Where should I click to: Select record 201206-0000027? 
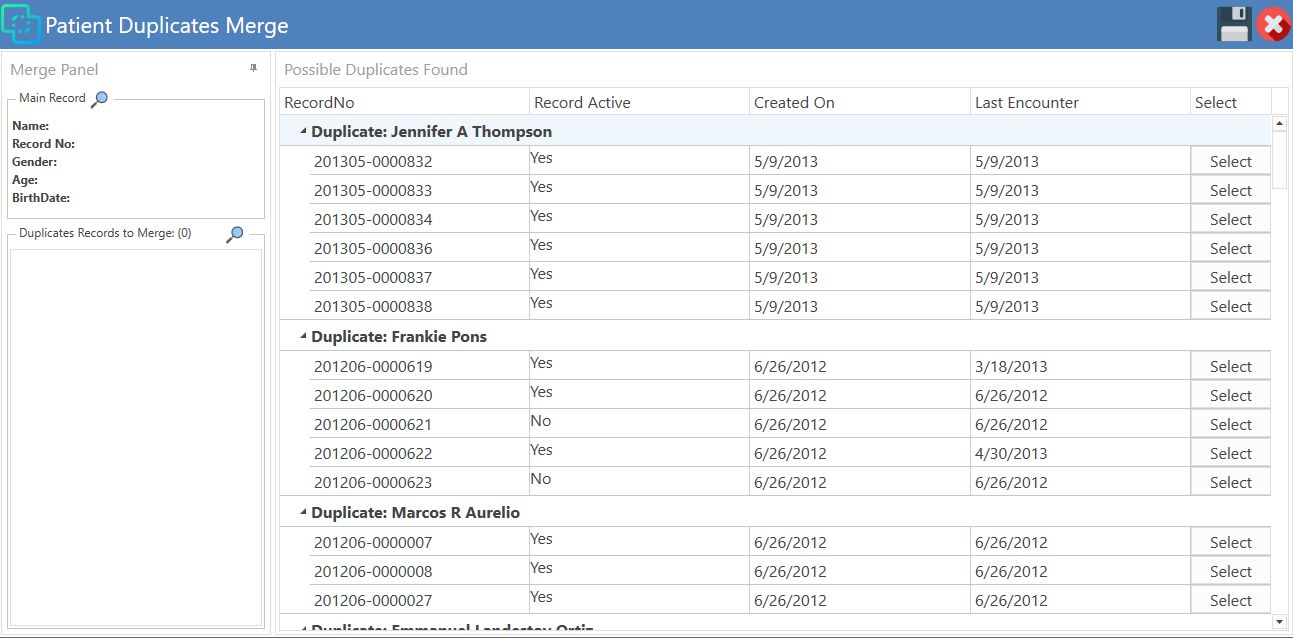(1230, 600)
